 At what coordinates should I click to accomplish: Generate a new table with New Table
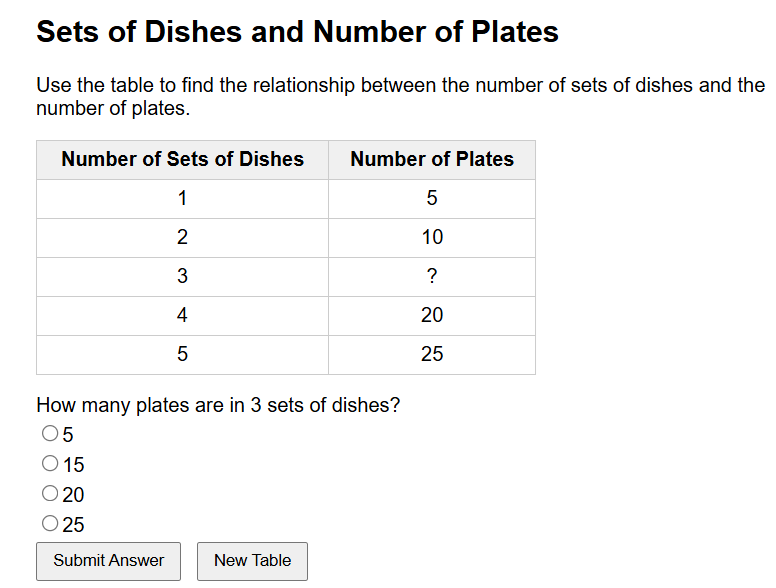tap(252, 561)
